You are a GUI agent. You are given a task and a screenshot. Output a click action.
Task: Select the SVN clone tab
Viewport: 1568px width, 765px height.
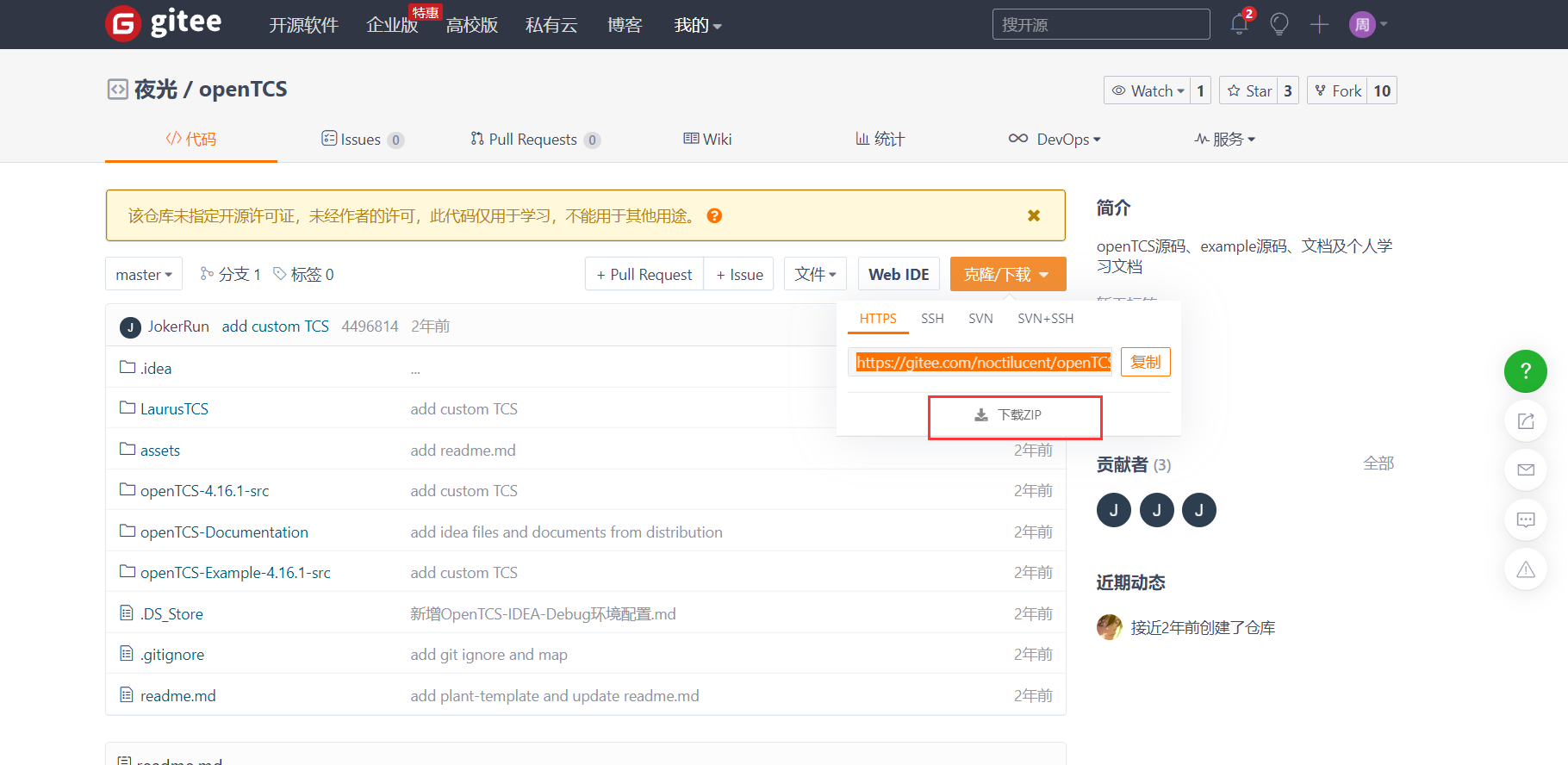point(980,319)
